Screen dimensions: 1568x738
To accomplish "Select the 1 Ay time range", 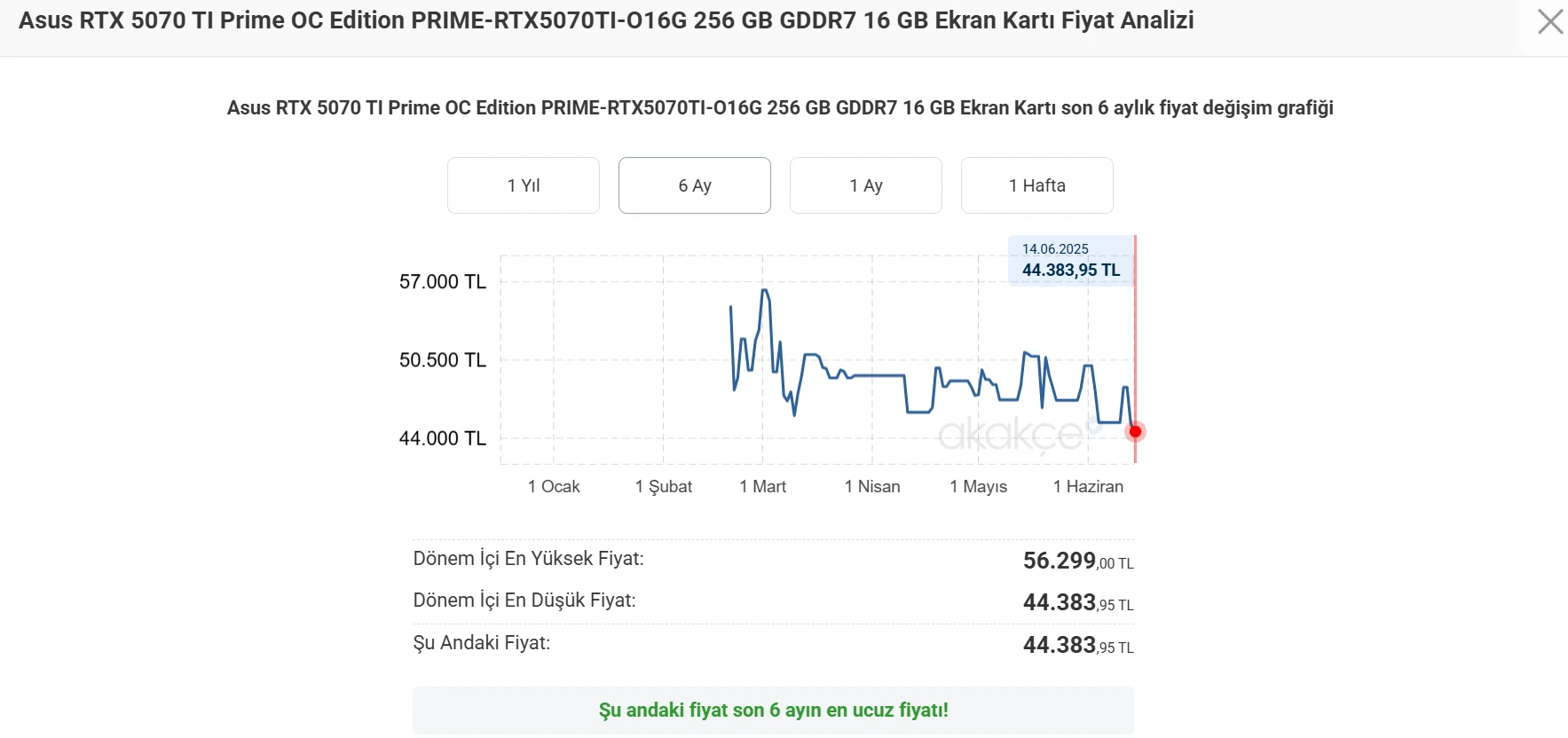I will [x=865, y=185].
